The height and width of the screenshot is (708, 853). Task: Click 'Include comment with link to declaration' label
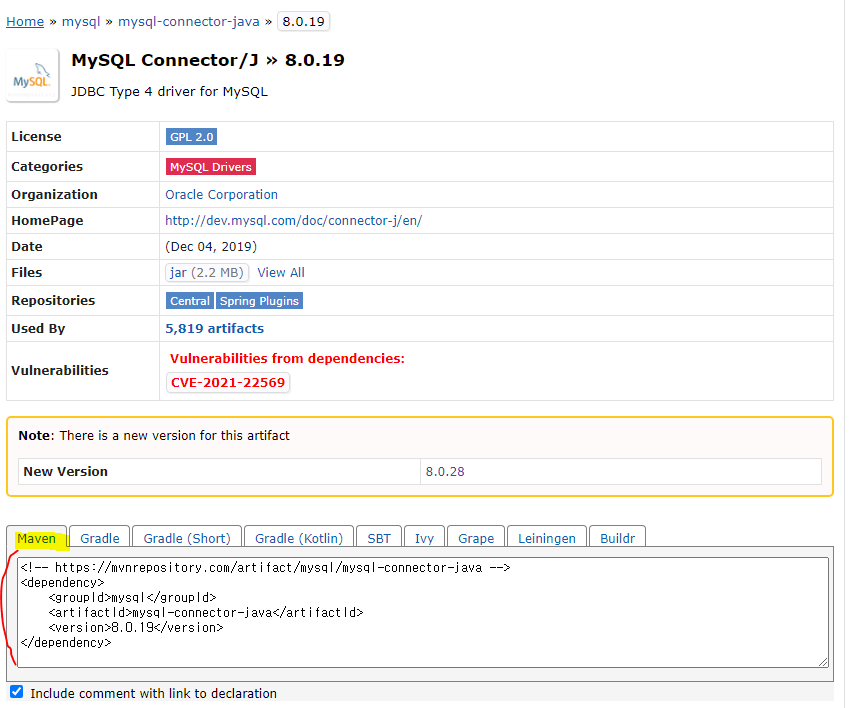[153, 693]
